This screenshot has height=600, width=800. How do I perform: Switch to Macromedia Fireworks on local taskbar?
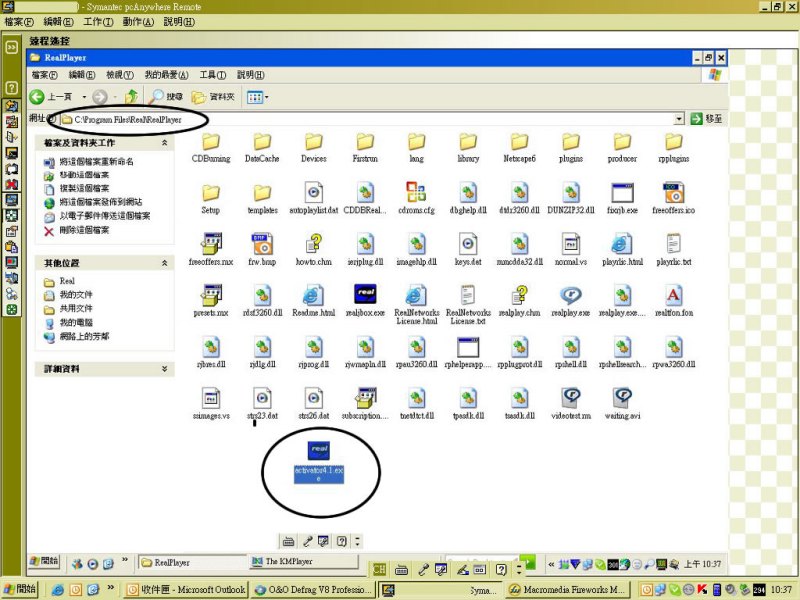pos(567,589)
